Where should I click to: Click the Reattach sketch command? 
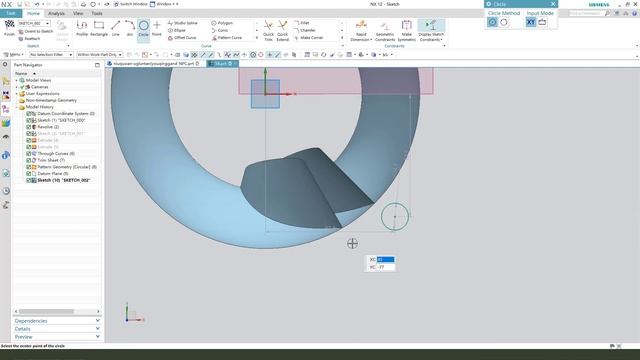[29, 39]
